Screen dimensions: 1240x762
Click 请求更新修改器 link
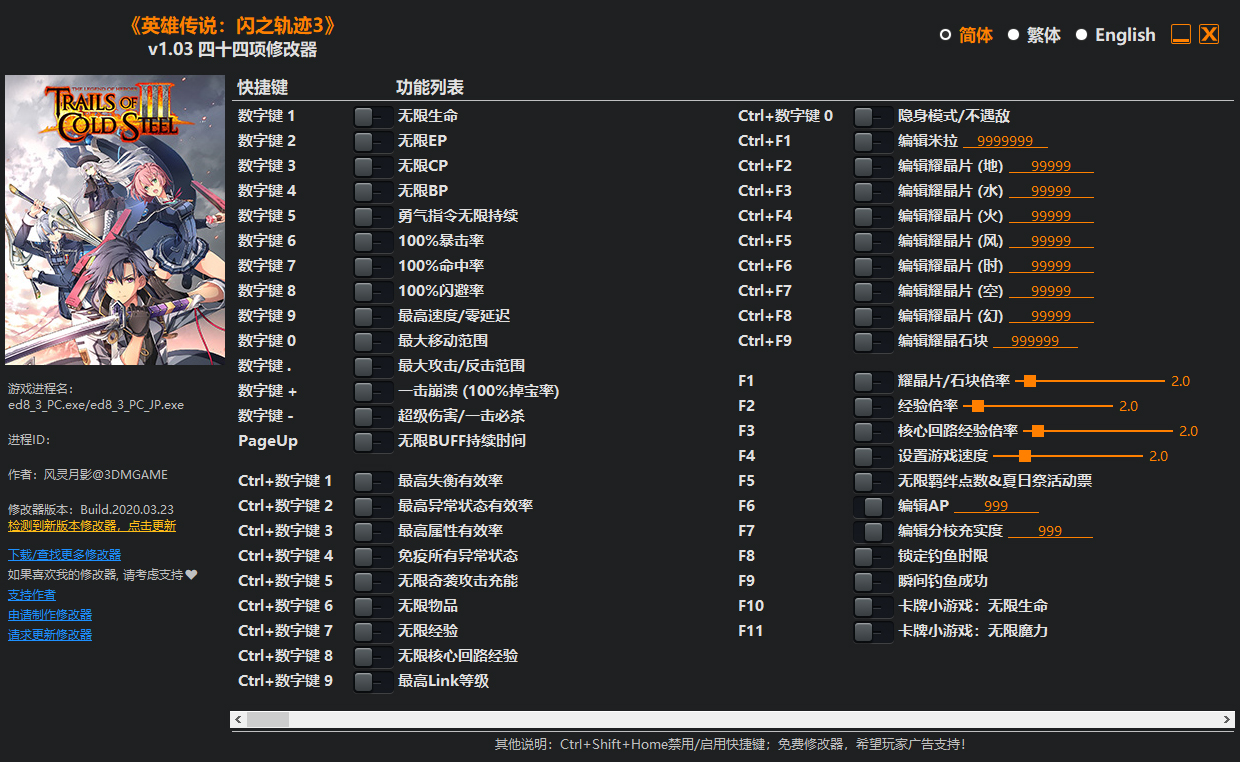click(50, 635)
